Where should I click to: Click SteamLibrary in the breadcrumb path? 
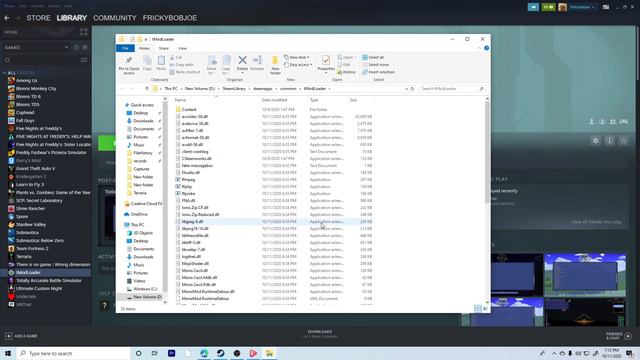click(x=234, y=89)
